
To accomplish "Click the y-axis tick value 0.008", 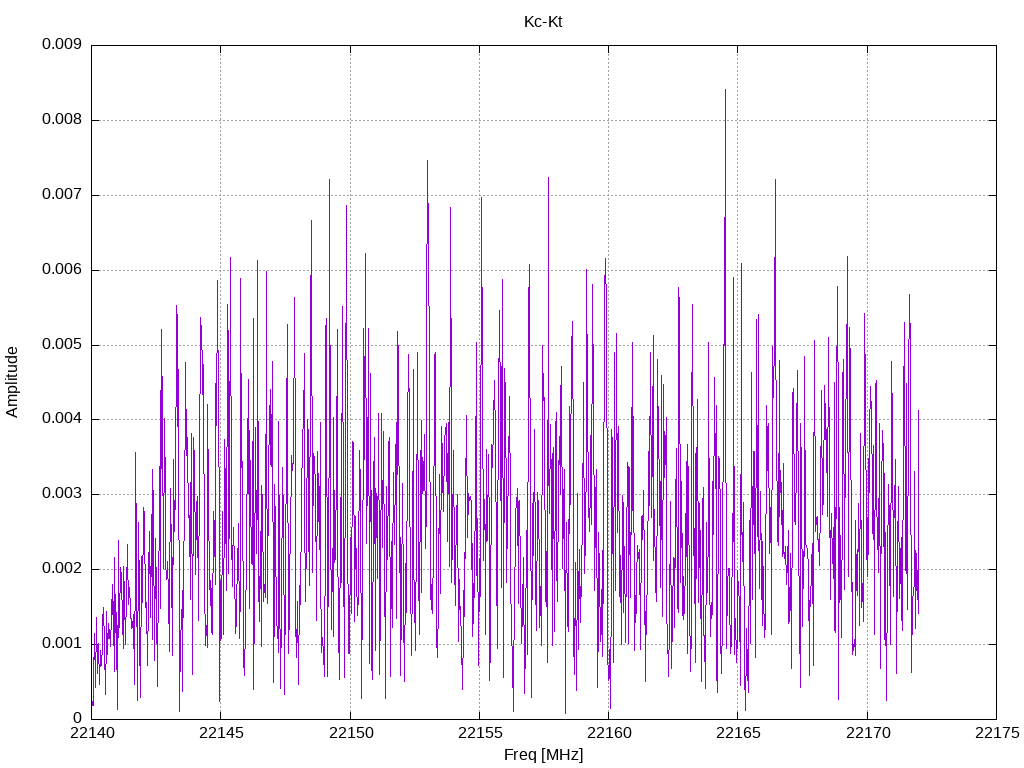I will click(x=62, y=120).
